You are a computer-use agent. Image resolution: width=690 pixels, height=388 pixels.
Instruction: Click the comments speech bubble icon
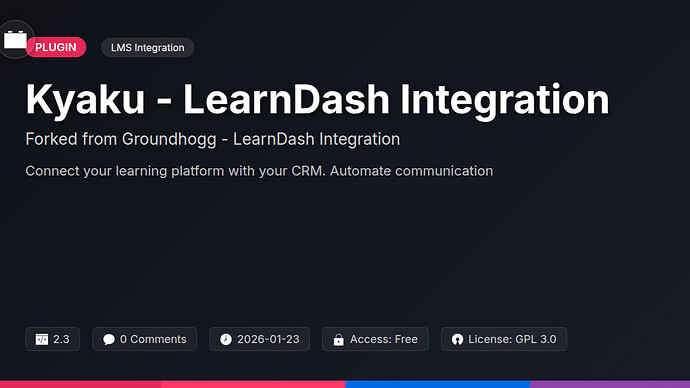pyautogui.click(x=109, y=339)
